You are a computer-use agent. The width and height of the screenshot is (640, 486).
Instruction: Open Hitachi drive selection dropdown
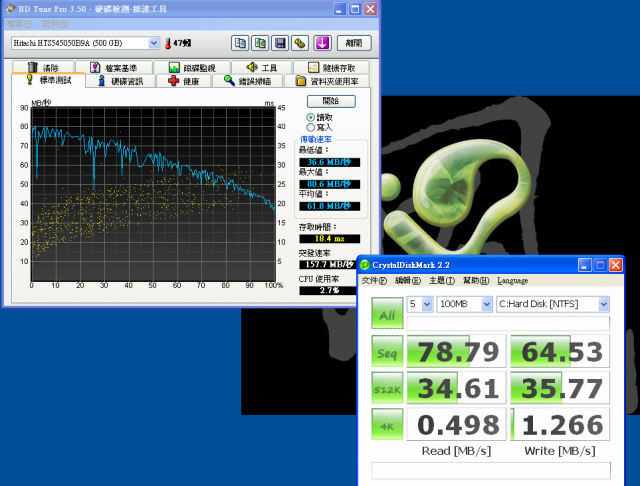[x=154, y=43]
